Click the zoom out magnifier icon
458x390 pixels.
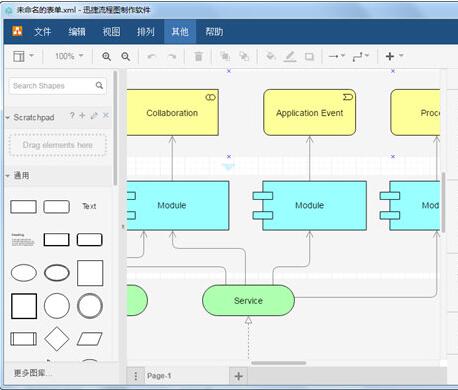coord(126,56)
